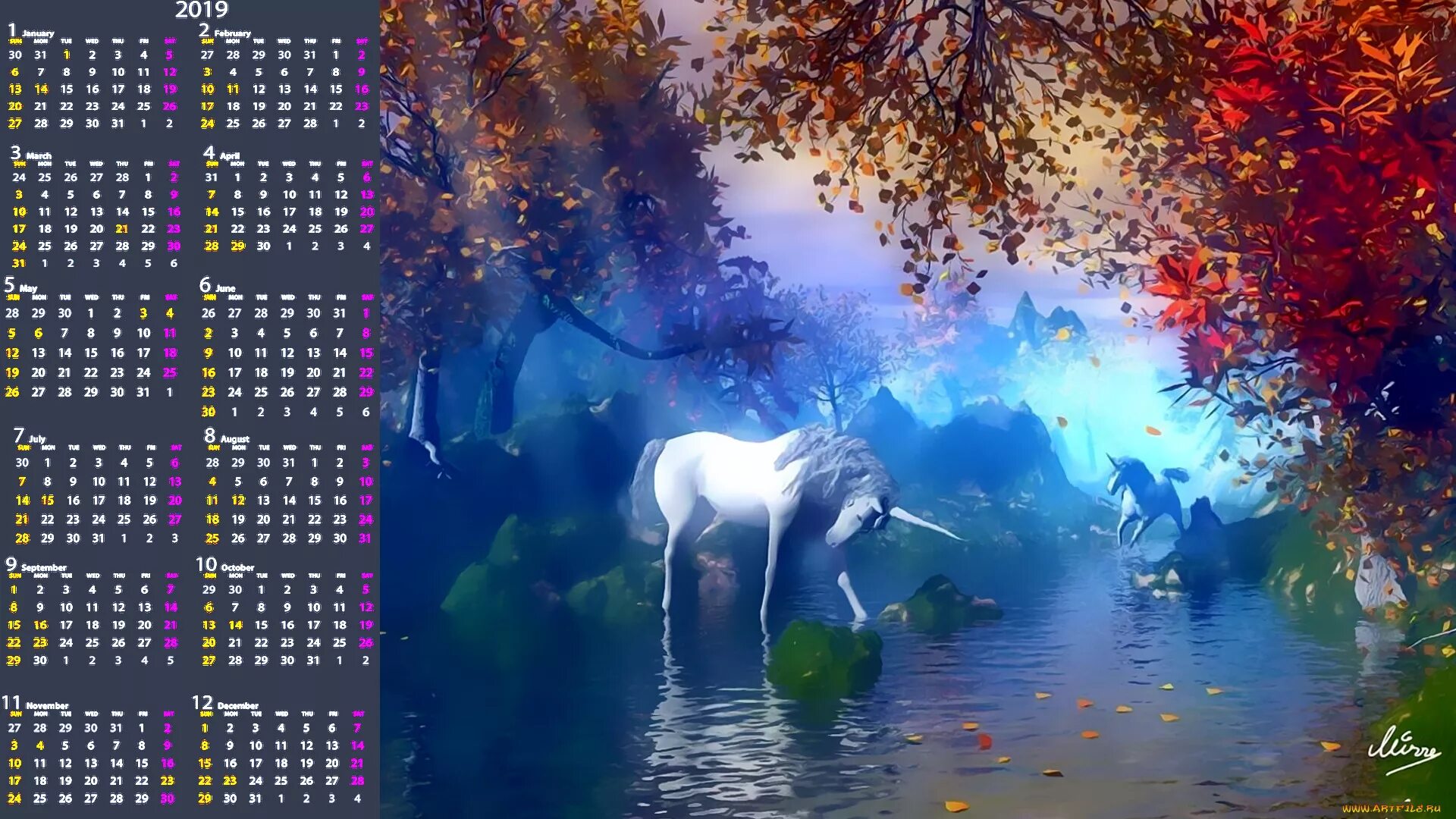Select highlighted March 21 date

[122, 229]
